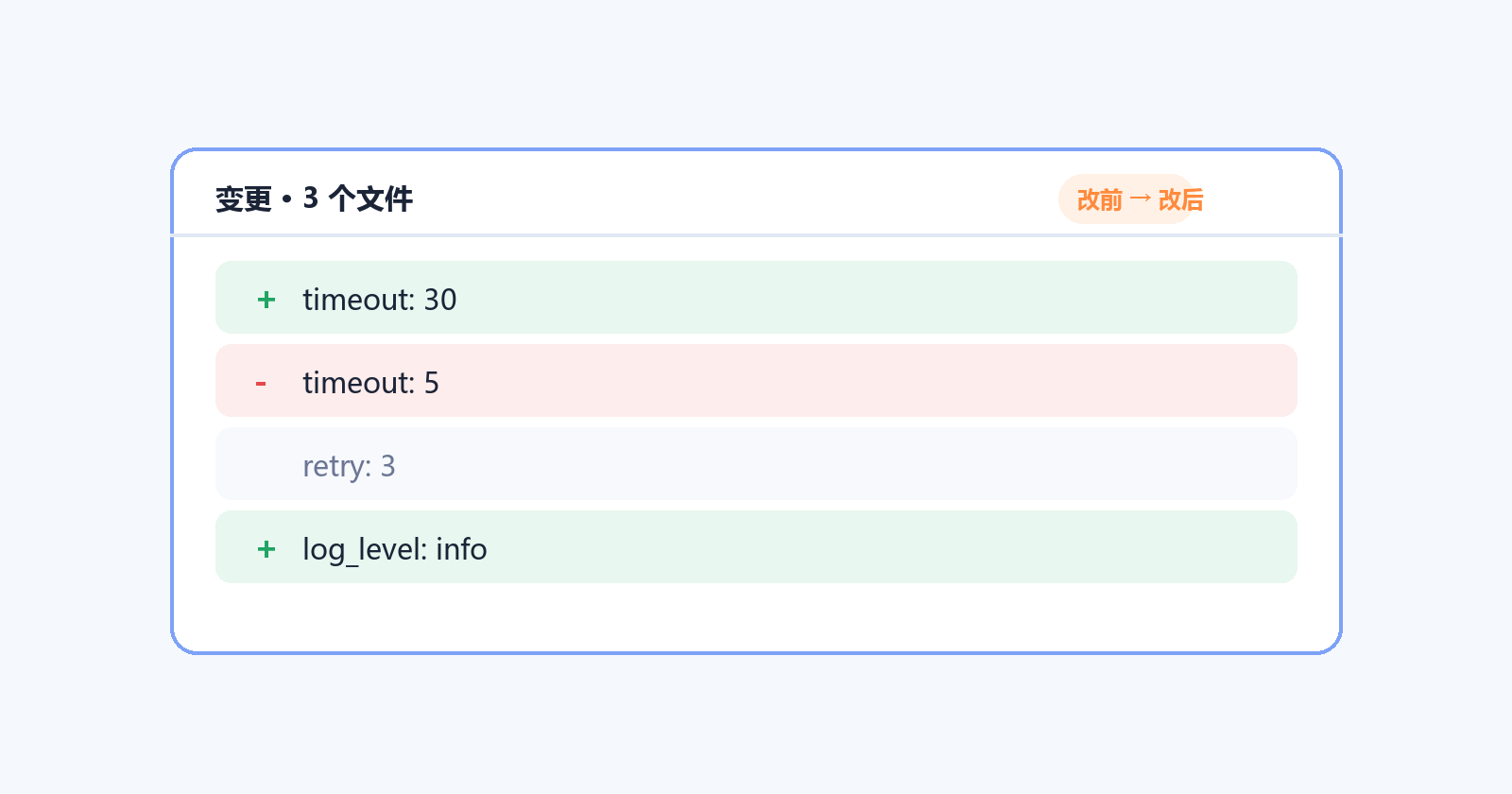Image resolution: width=1512 pixels, height=794 pixels.
Task: Click the word info in the log_level line
Action: coord(462,549)
